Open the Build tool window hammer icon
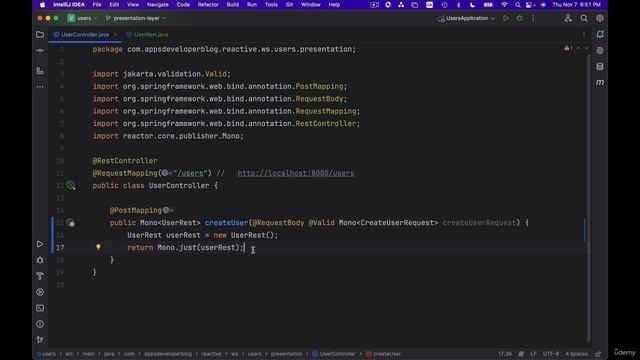 40,276
